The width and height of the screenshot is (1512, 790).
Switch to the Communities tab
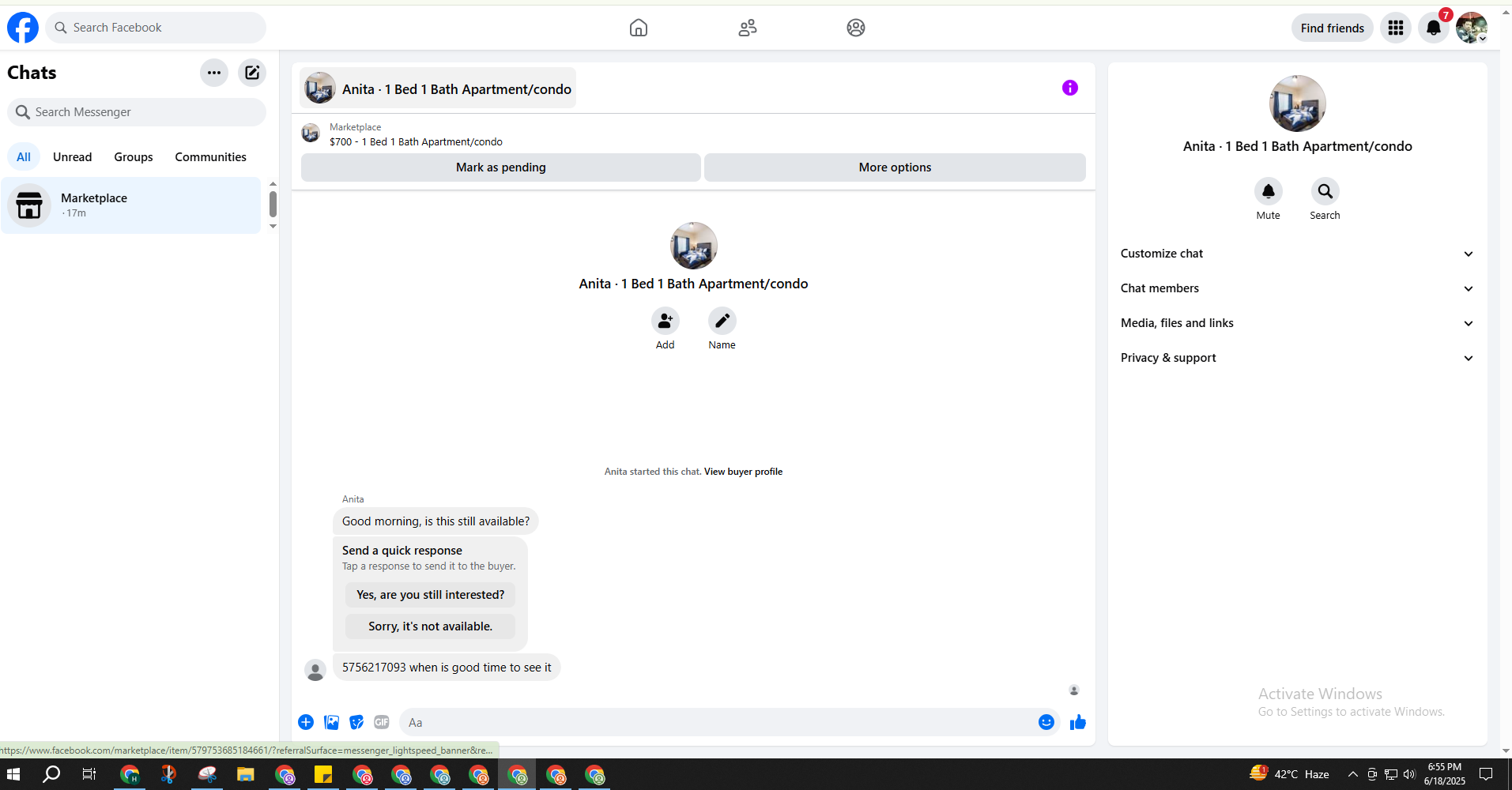[211, 157]
